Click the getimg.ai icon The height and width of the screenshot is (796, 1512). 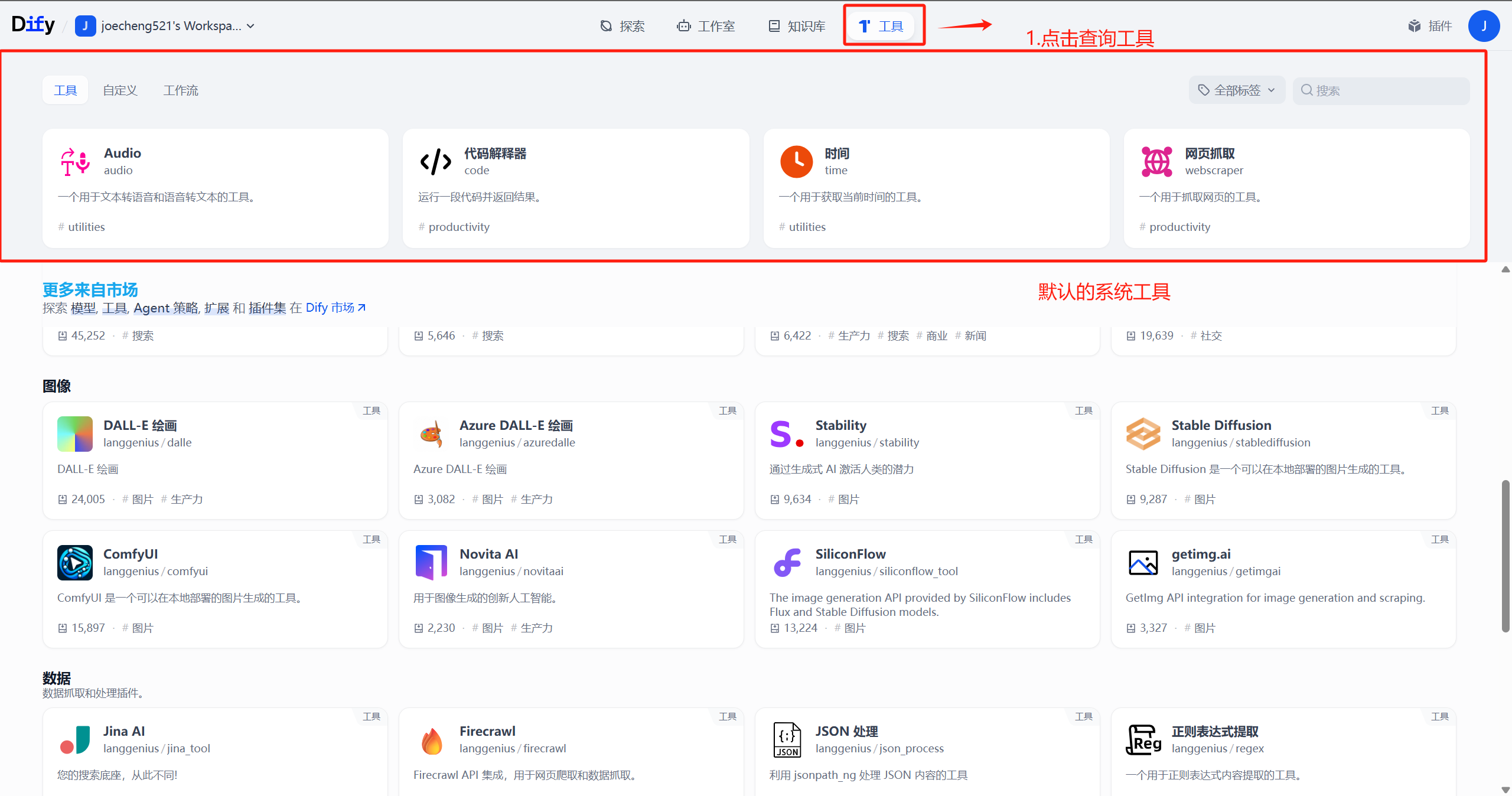pos(1143,563)
